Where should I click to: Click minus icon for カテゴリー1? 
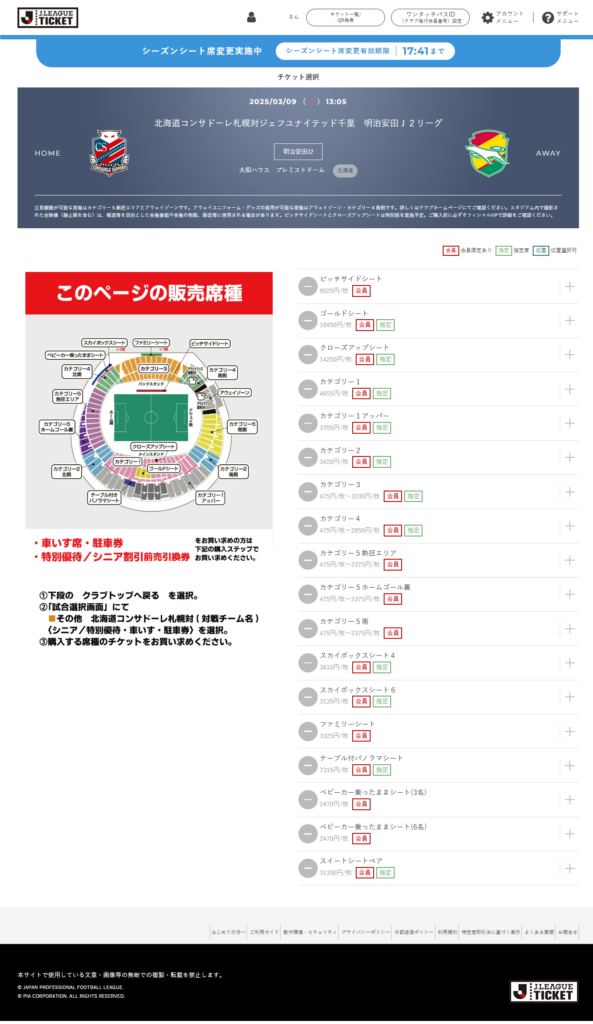(x=308, y=389)
